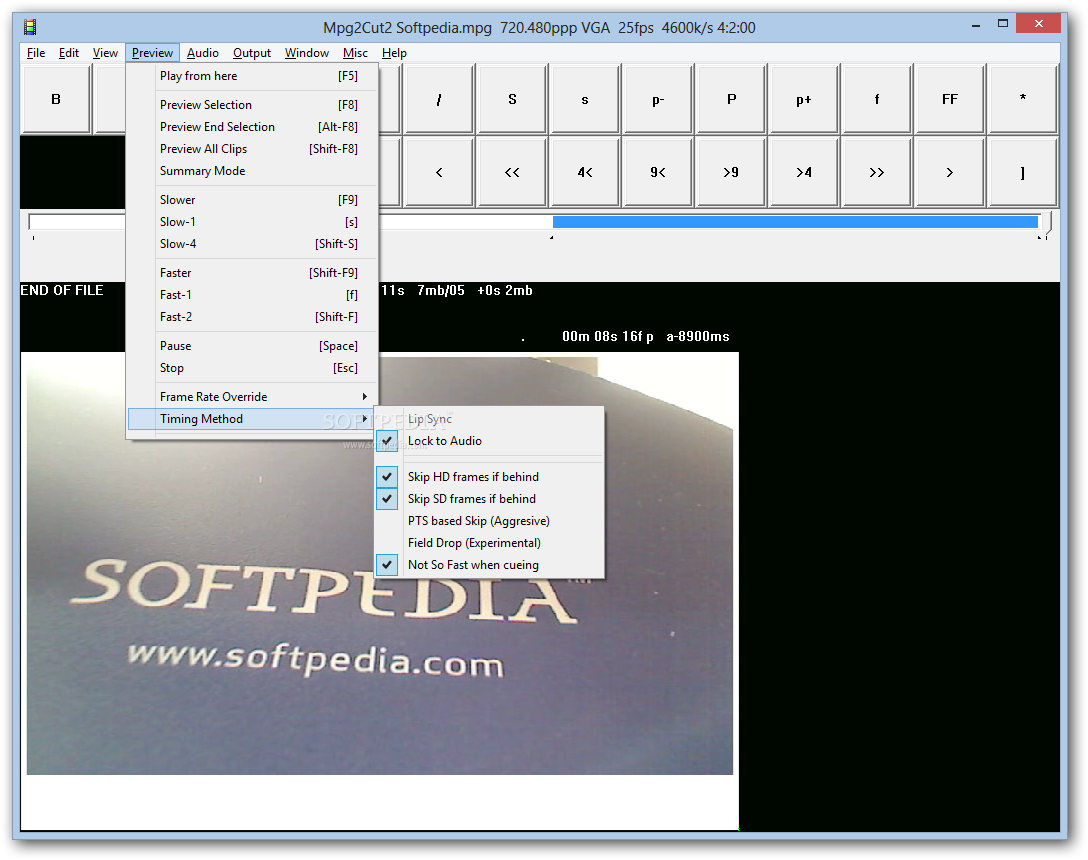The image size is (1088, 860).
Task: Expand Frame Rate Override submenu
Action: click(x=252, y=397)
